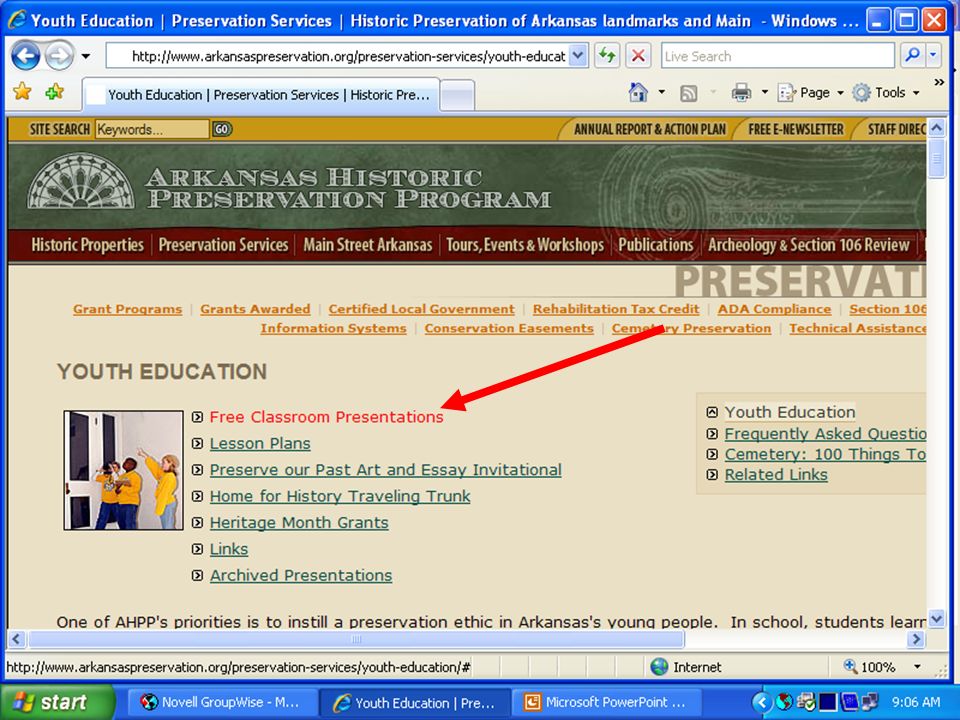
Task: Select the Youth Education browser tab
Action: [260, 95]
